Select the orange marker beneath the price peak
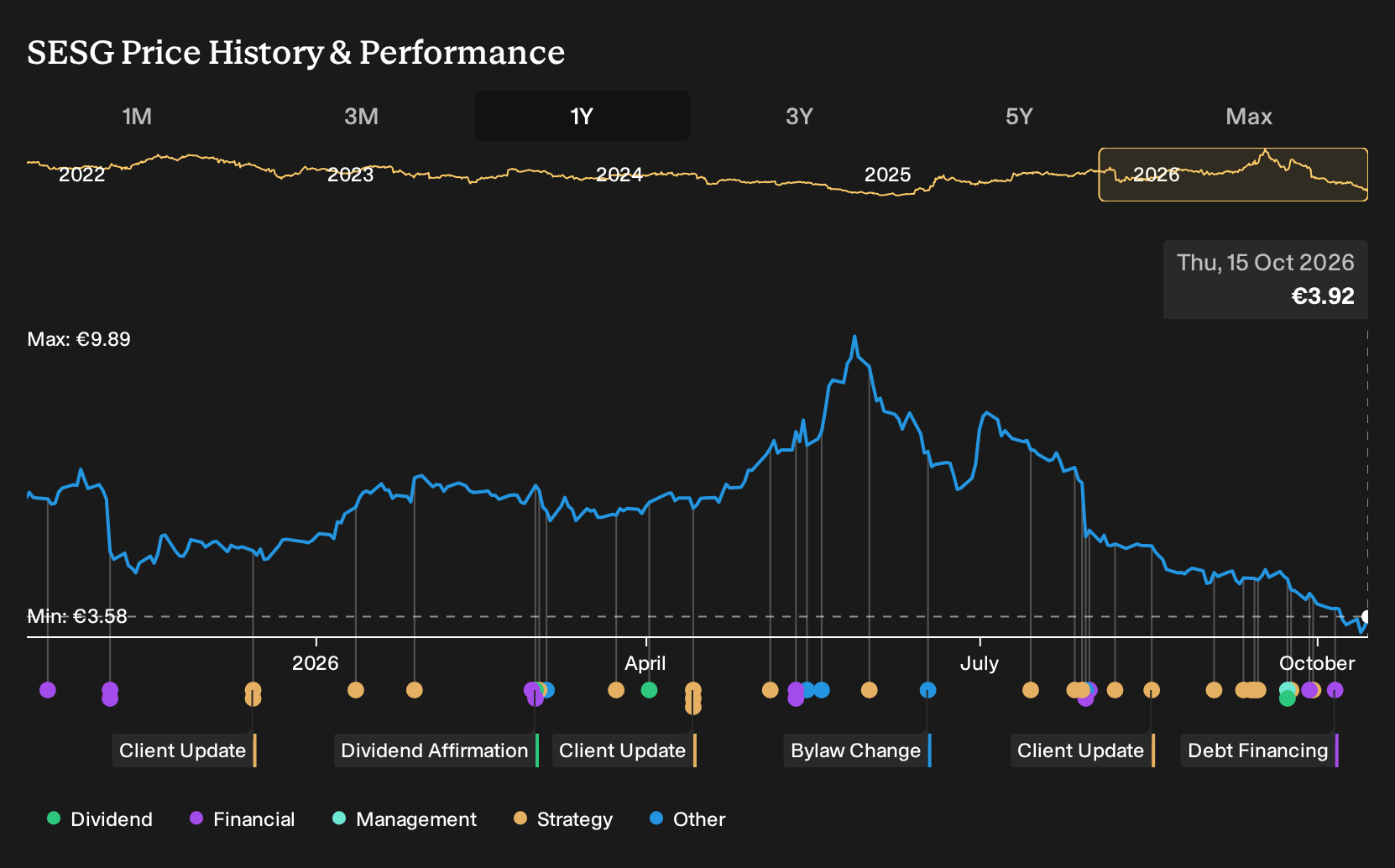The image size is (1395, 868). pos(869,690)
